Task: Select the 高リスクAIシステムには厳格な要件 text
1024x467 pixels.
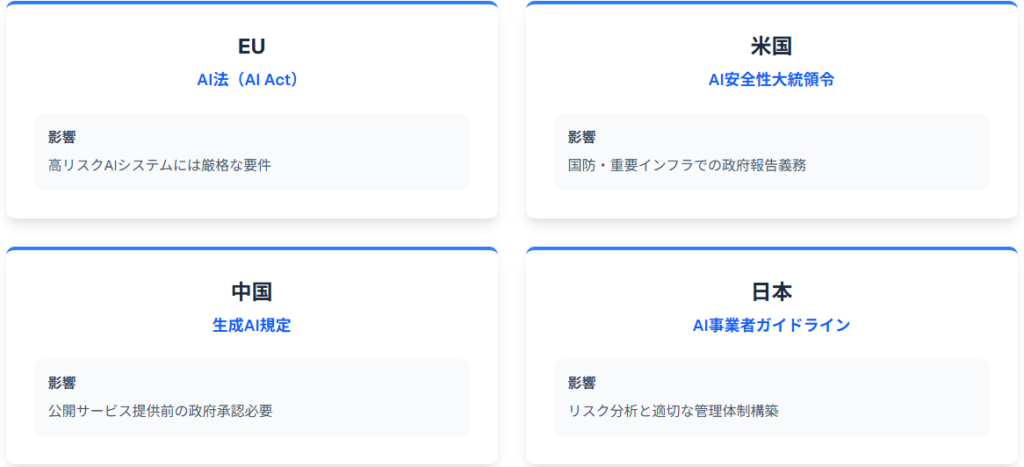Action: [160, 164]
